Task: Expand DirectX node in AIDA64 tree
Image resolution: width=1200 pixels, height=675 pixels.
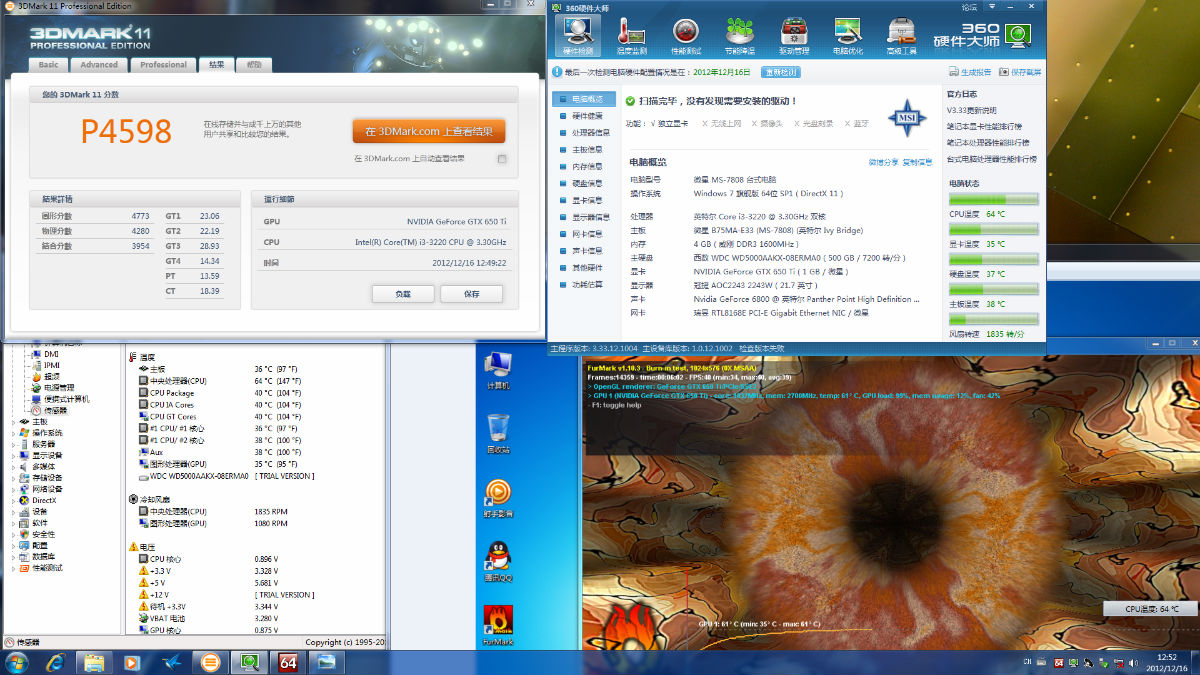Action: pos(14,500)
